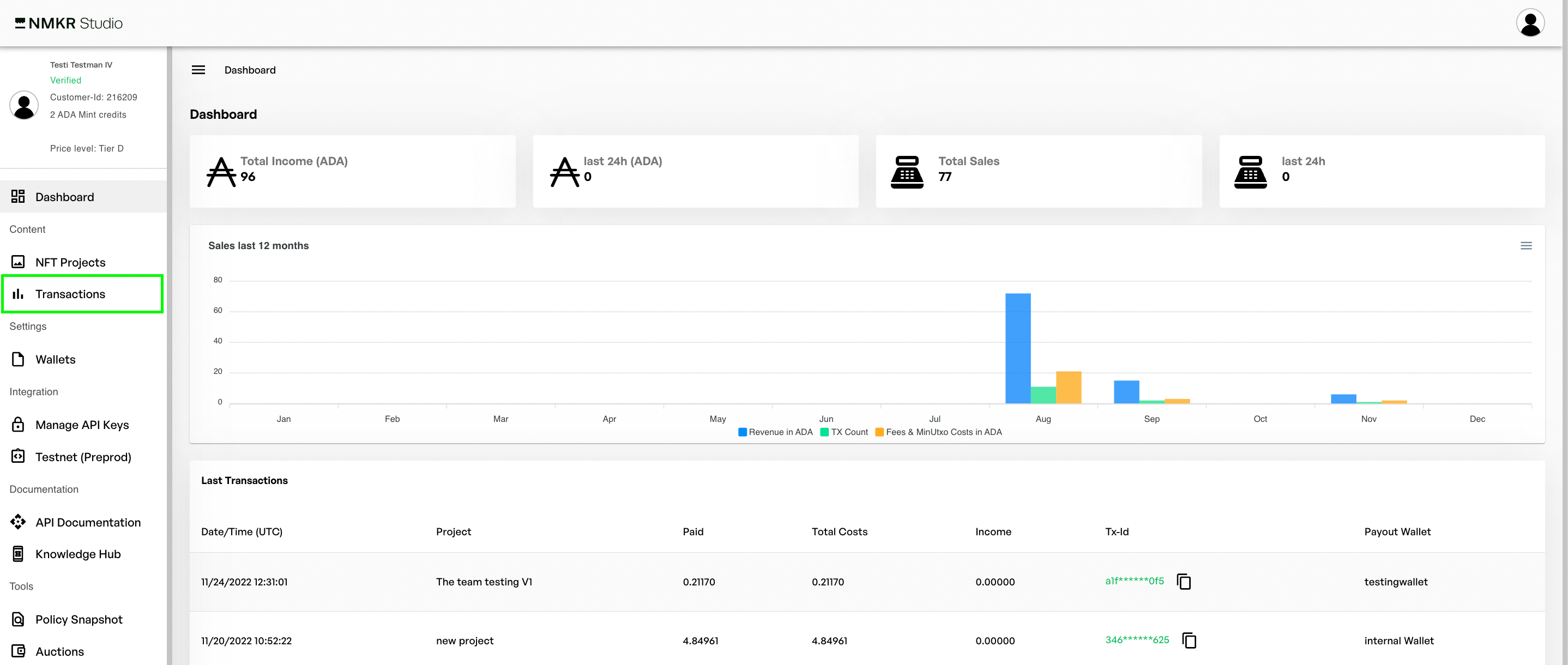
Task: Open the Sales chart options menu icon
Action: pyautogui.click(x=1525, y=246)
